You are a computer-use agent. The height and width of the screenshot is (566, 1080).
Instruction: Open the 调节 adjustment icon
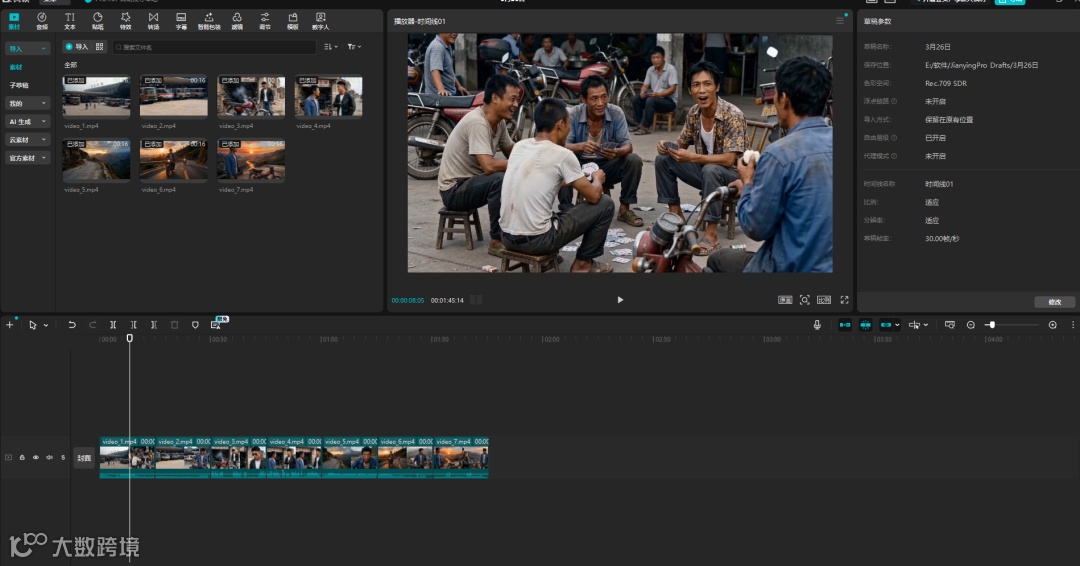[x=264, y=21]
